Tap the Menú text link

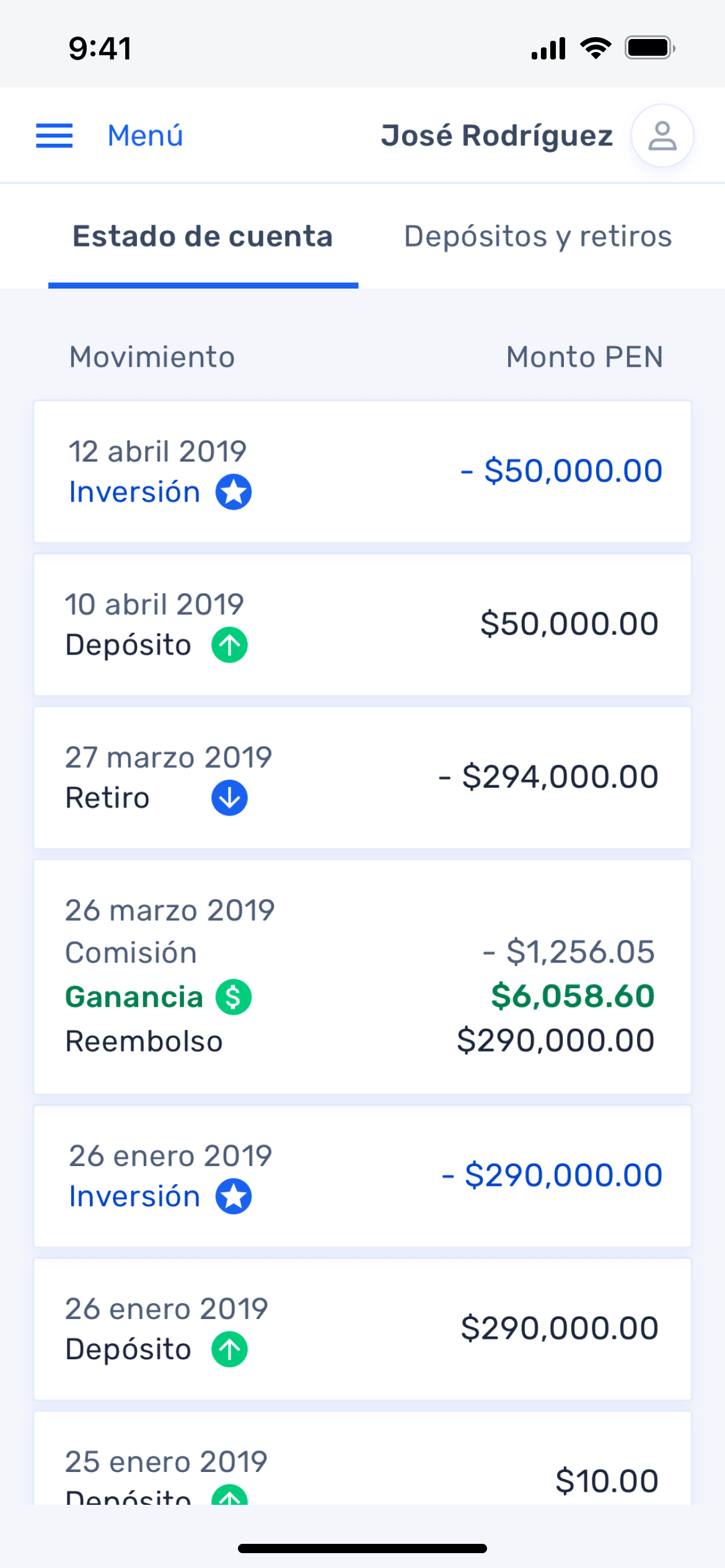click(x=146, y=136)
